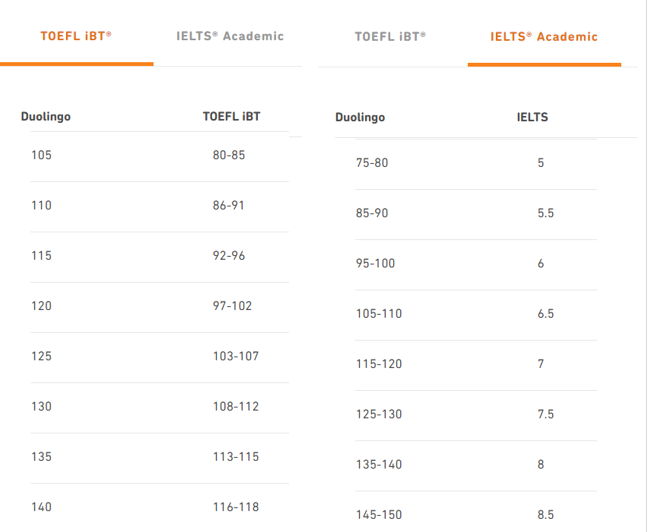
Task: Click the IELTS column header
Action: [532, 117]
